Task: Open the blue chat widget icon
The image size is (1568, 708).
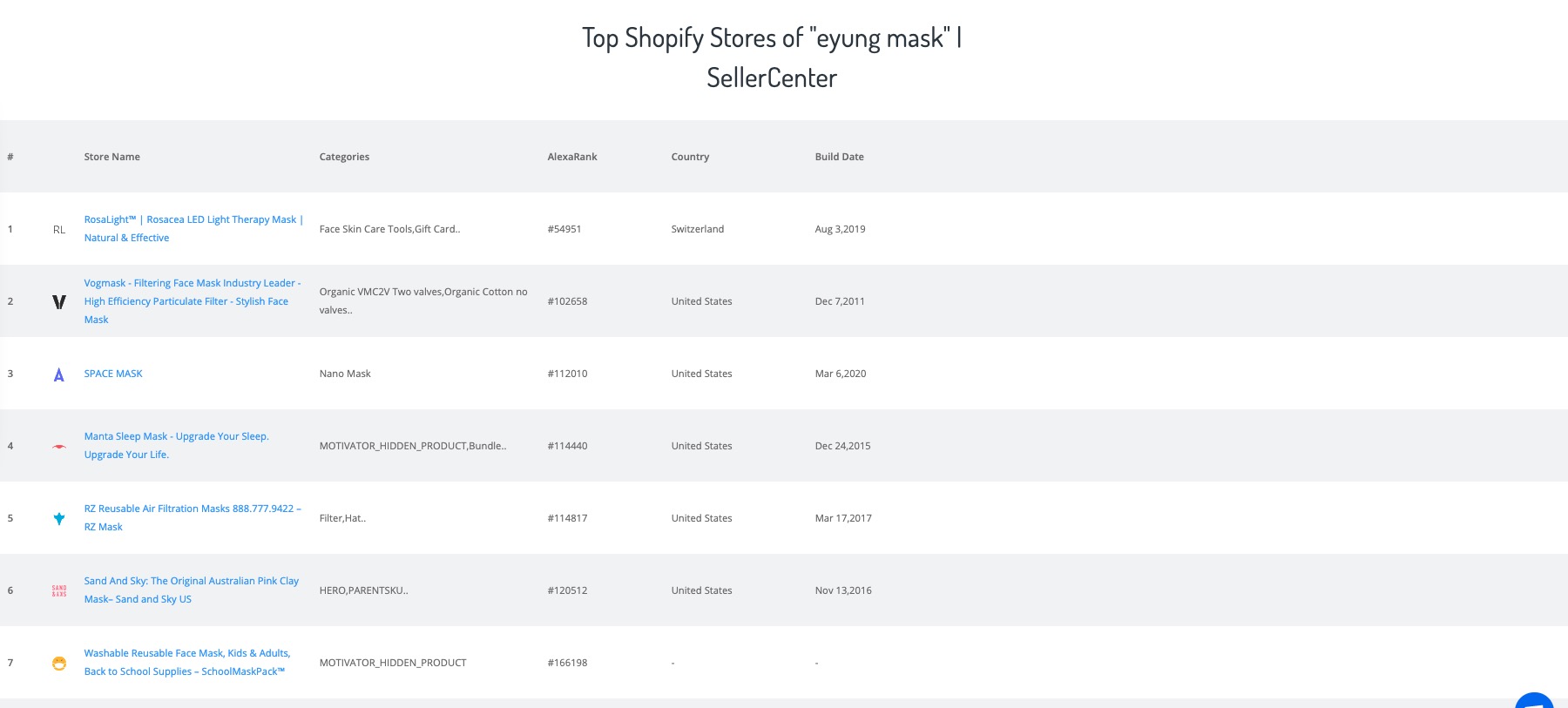Action: coord(1535,700)
